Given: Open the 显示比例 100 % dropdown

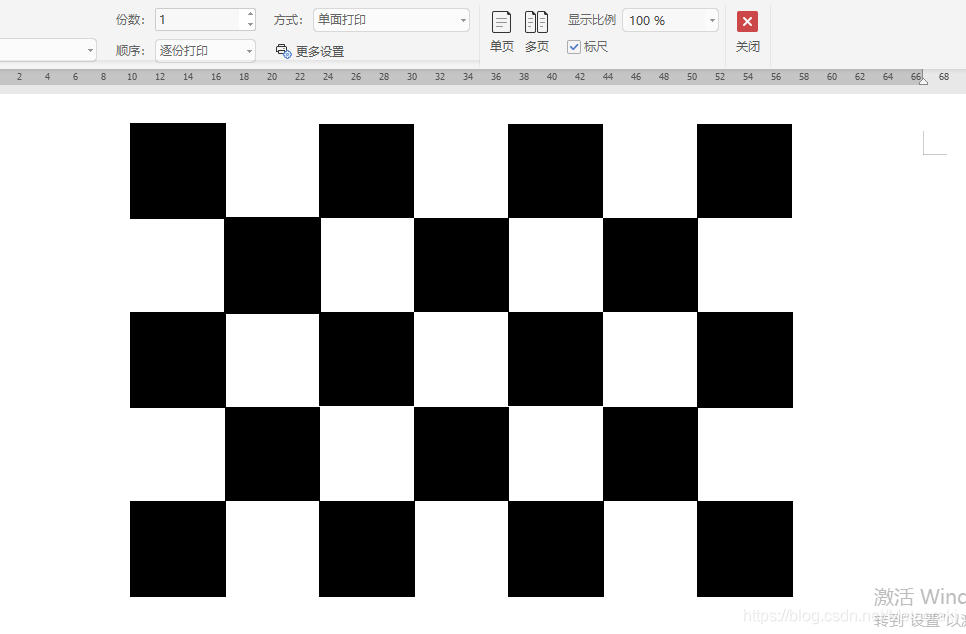Looking at the screenshot, I should [x=670, y=20].
